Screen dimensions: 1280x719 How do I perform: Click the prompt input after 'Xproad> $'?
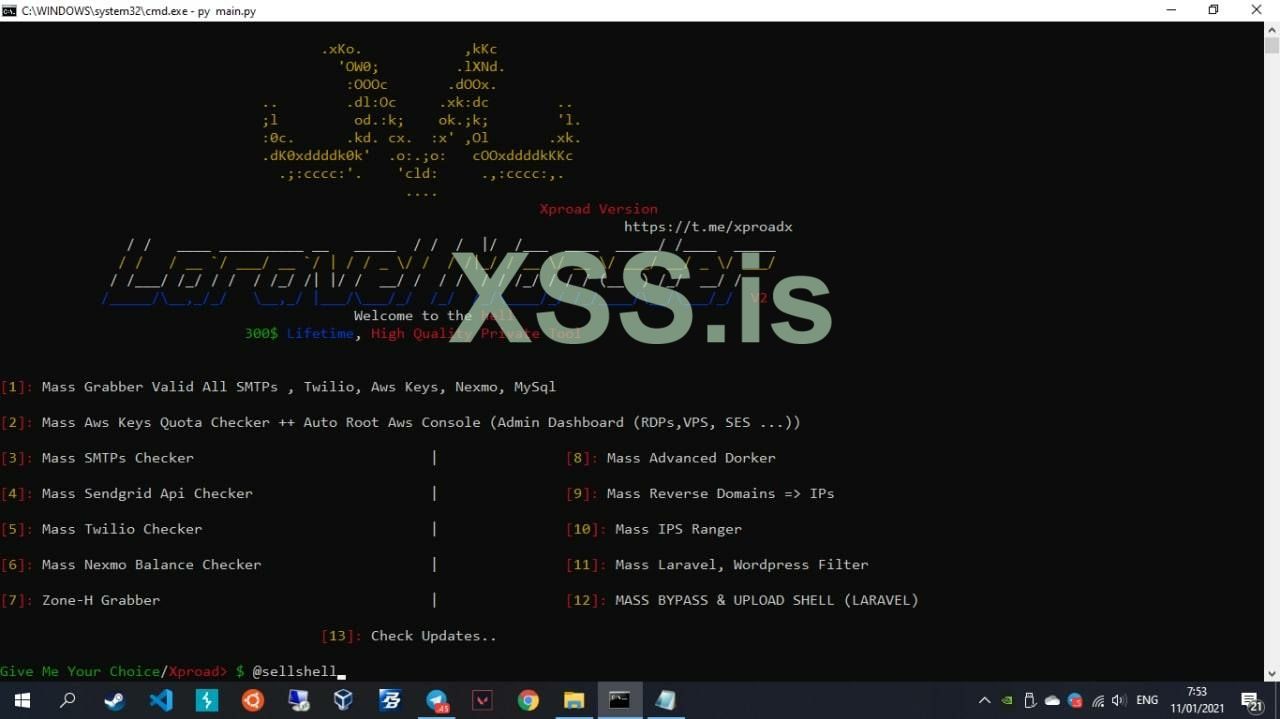click(x=294, y=671)
